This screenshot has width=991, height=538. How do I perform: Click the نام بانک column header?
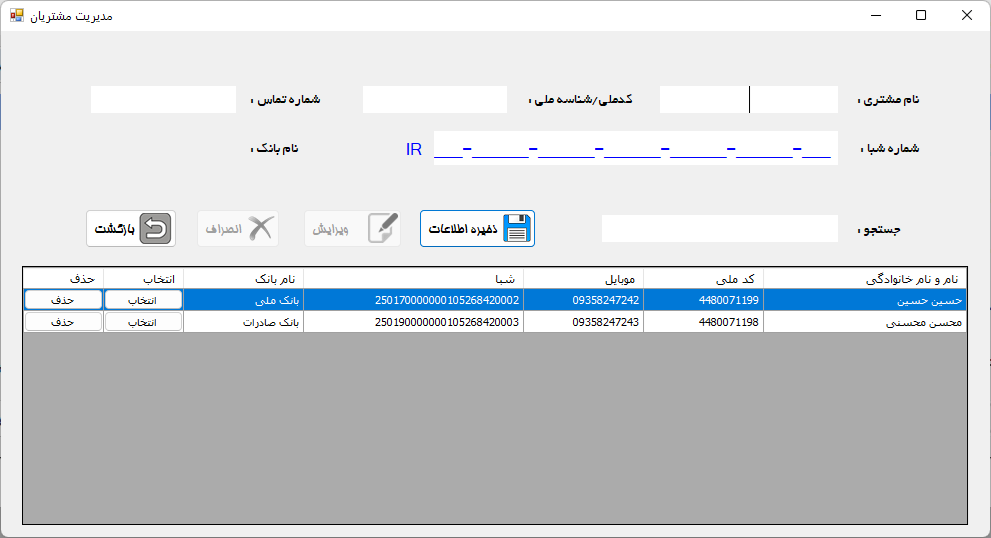point(243,279)
